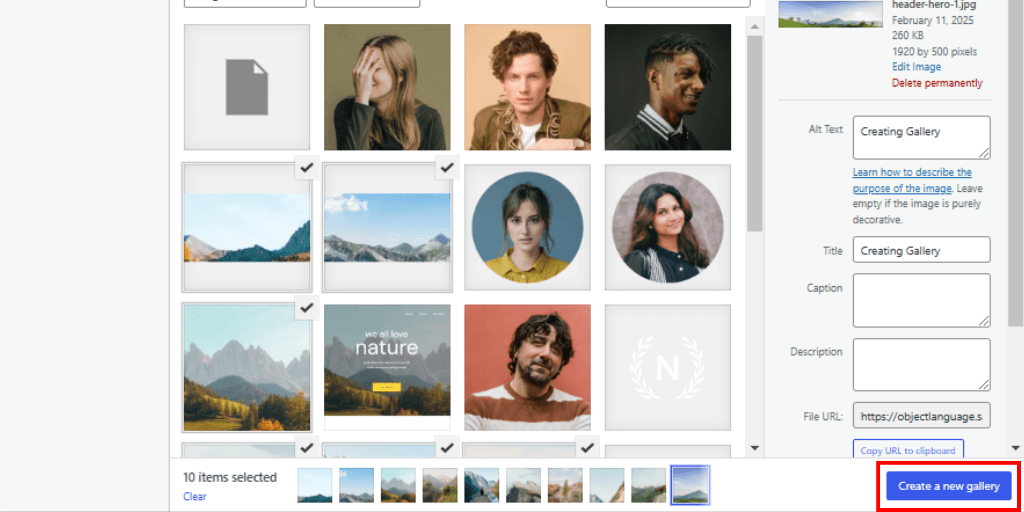
Task: Click tray thumbnail of orange rocks with tree
Action: click(x=565, y=485)
